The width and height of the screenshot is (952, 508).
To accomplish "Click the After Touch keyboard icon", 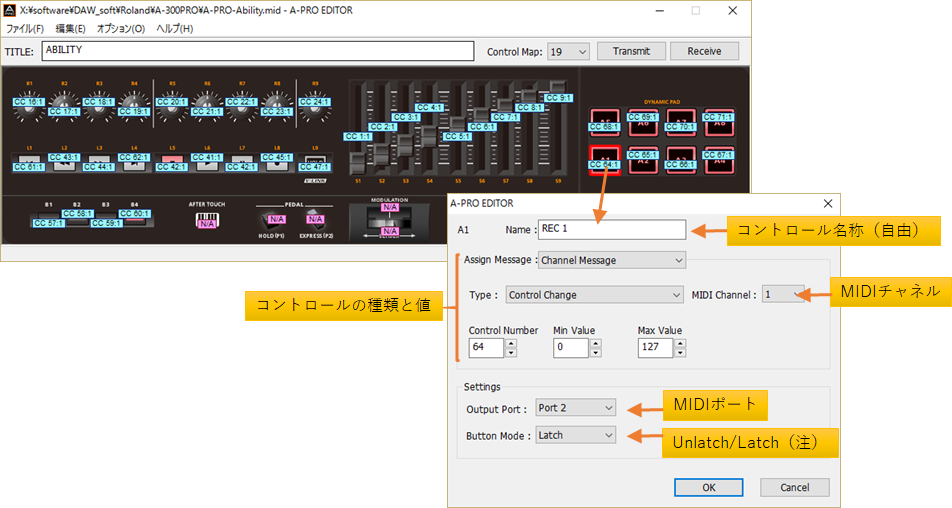I will point(207,219).
